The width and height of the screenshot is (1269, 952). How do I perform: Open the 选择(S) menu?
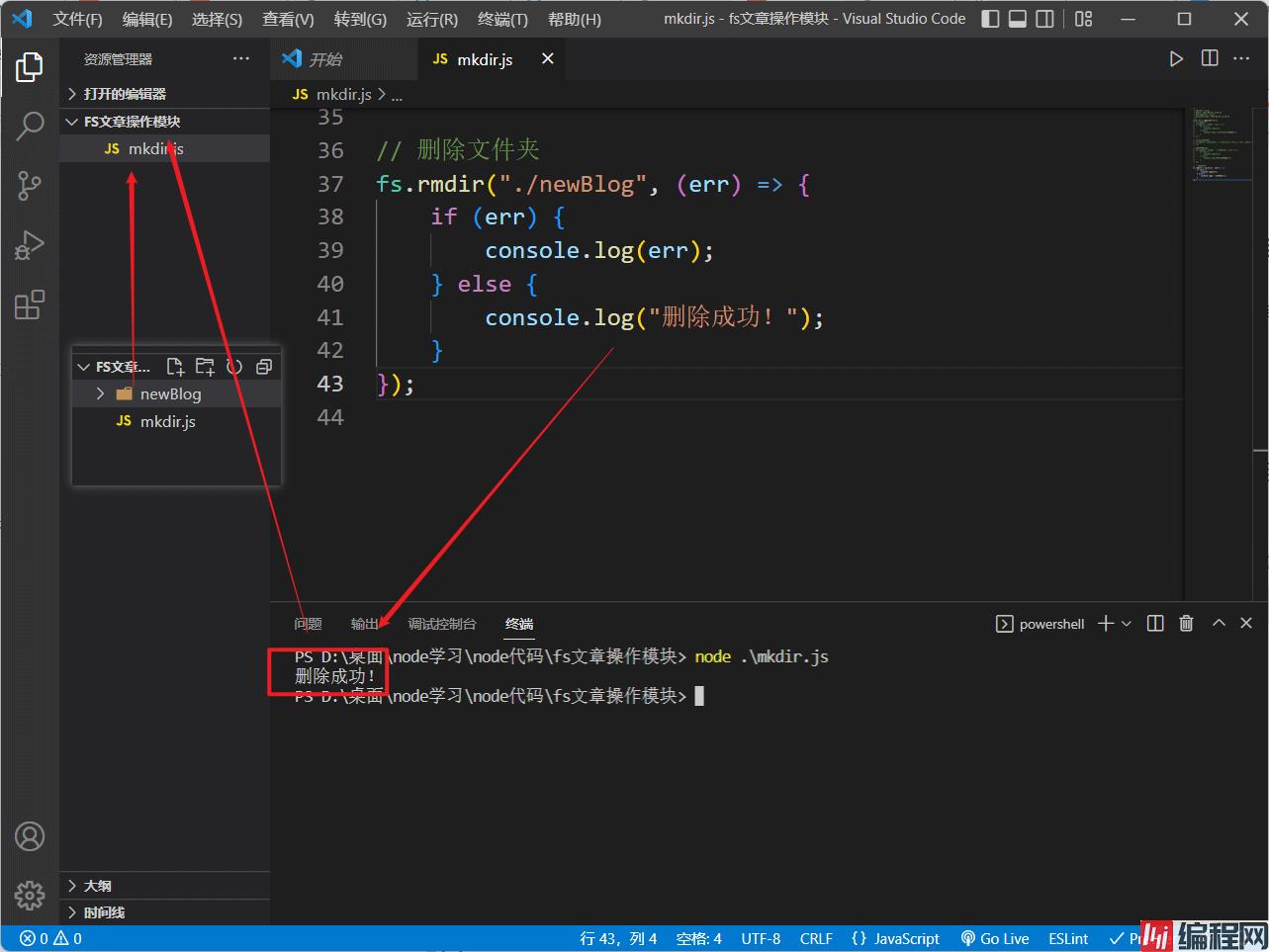[x=217, y=19]
